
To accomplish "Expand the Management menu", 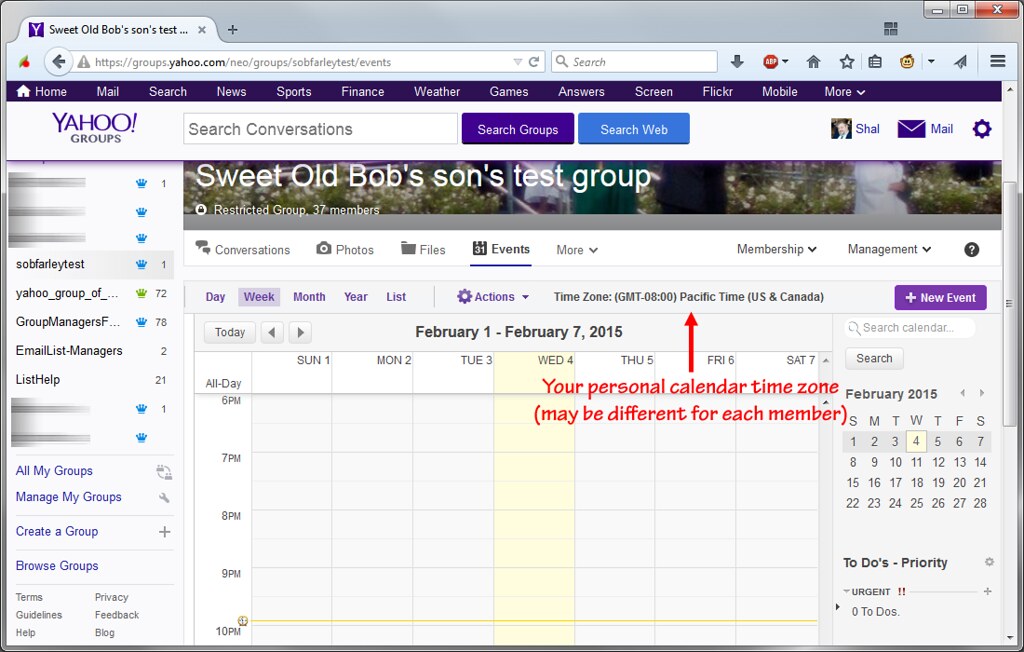I will [x=889, y=249].
